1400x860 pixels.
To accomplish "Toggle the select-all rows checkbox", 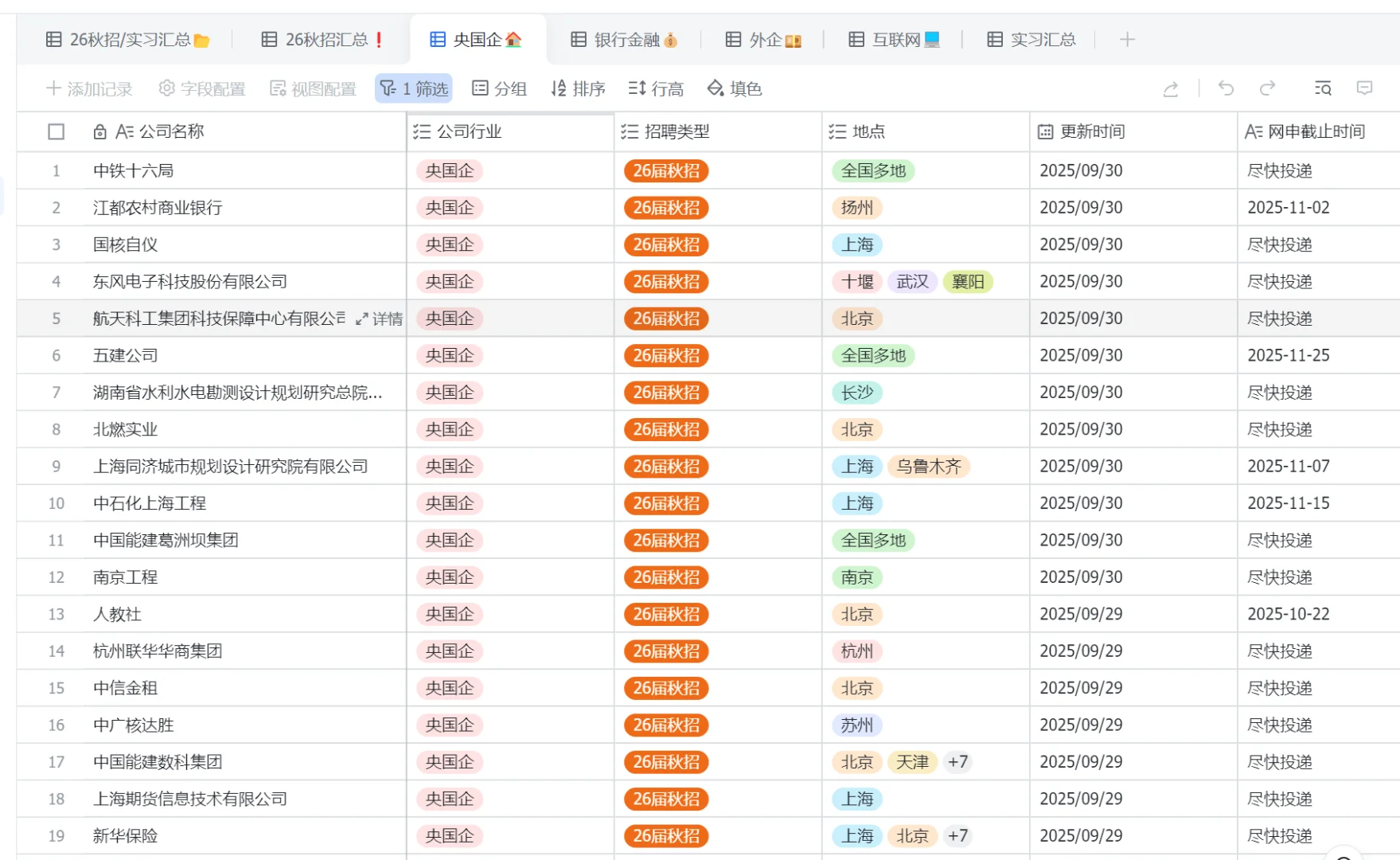I will pos(56,131).
